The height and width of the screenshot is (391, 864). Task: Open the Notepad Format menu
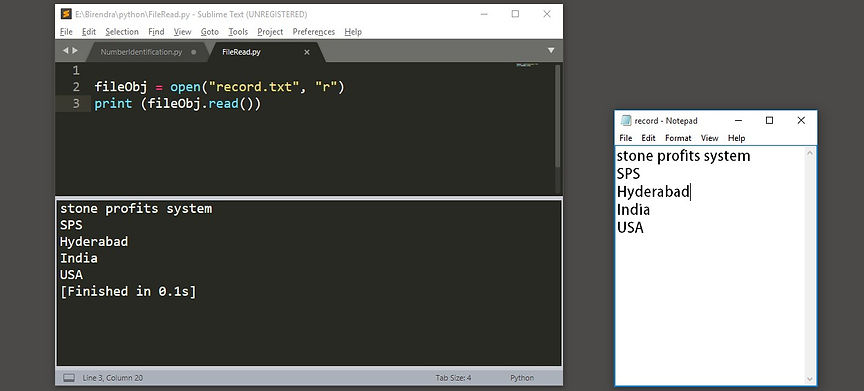click(678, 138)
